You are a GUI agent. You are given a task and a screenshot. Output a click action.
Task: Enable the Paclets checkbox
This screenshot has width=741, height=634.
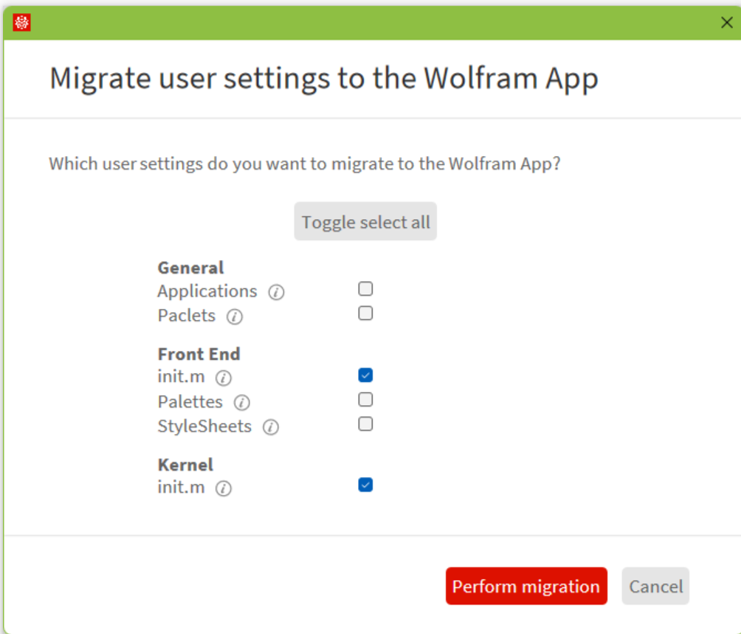(x=365, y=313)
